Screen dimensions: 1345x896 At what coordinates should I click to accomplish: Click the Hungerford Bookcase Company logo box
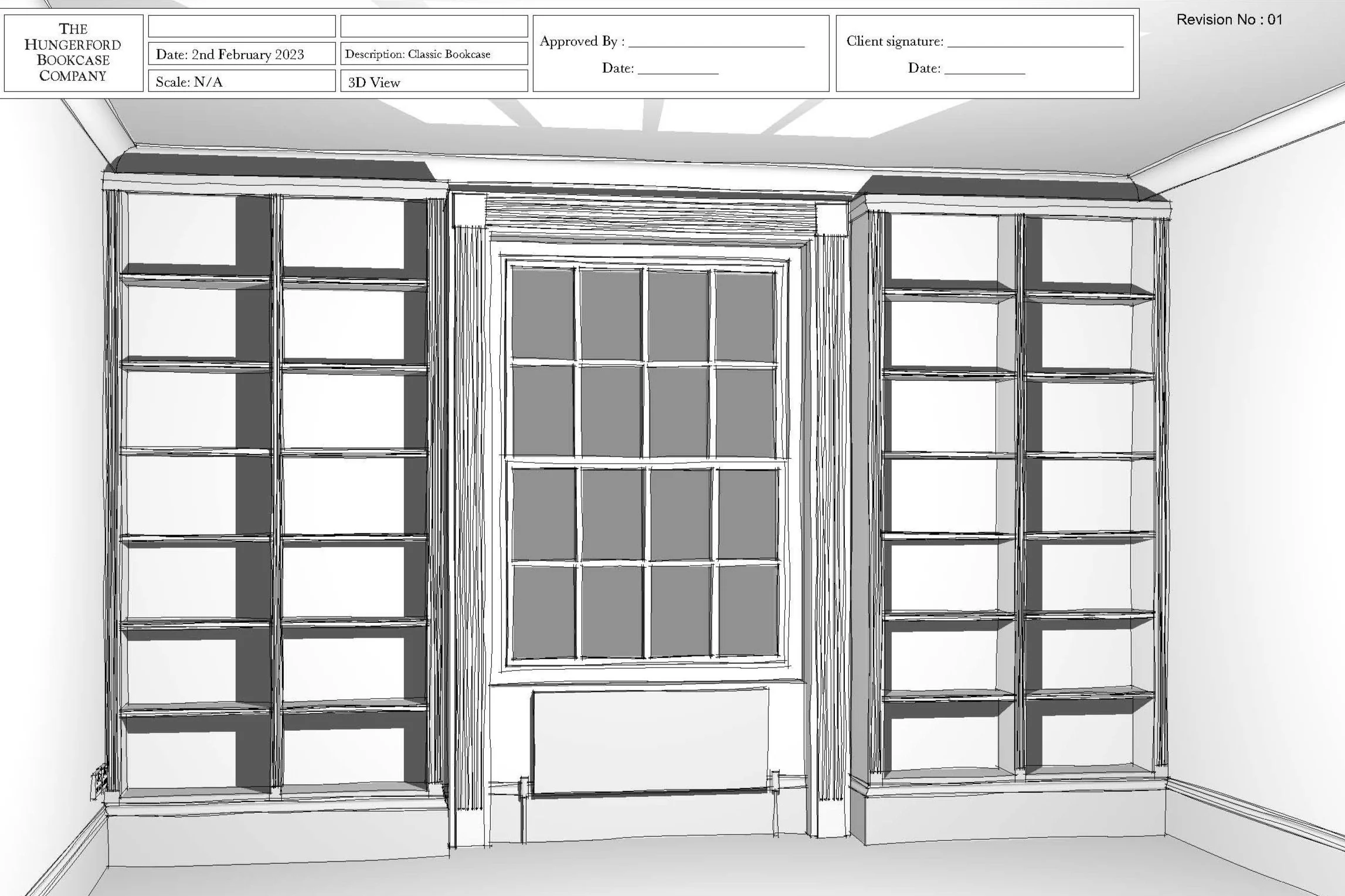coord(73,53)
